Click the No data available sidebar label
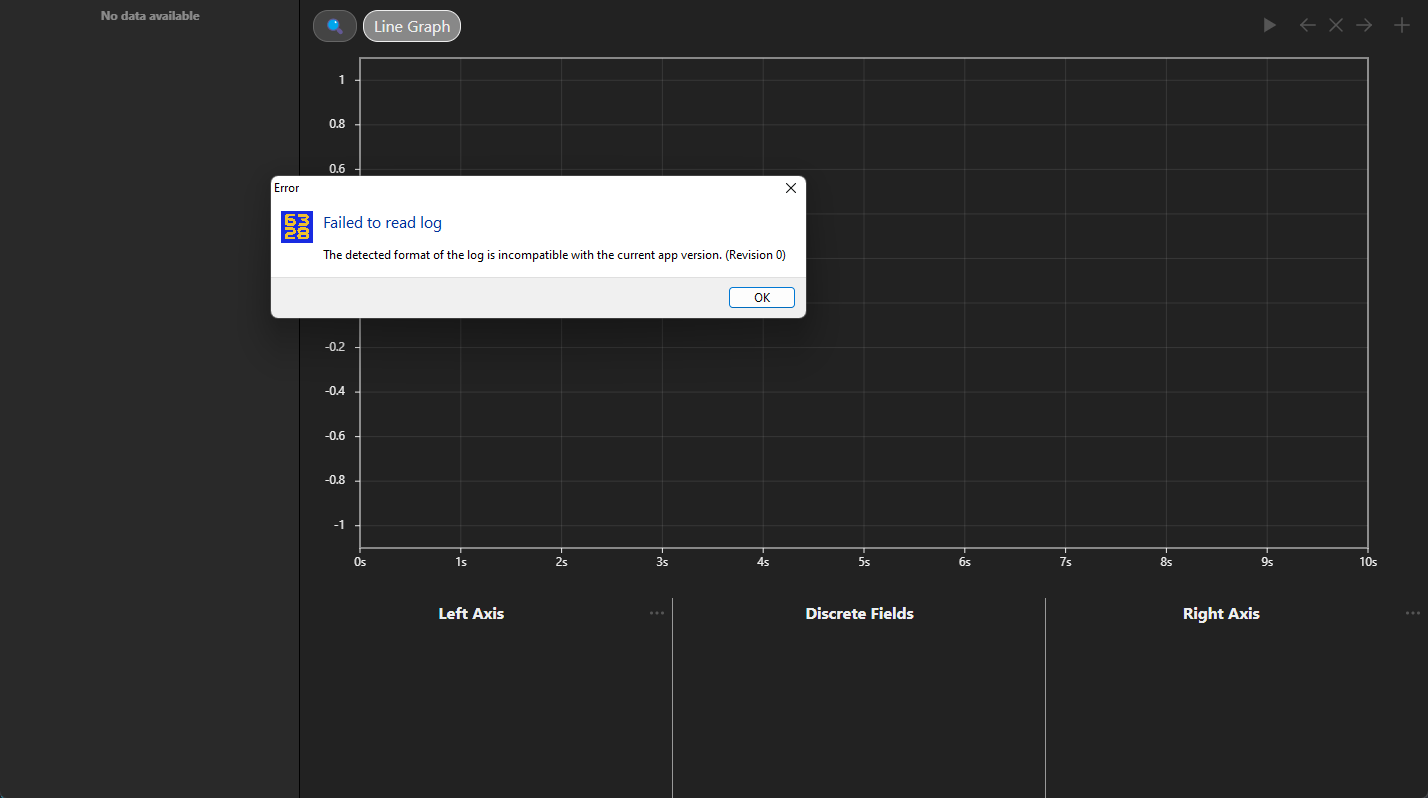 (x=149, y=15)
